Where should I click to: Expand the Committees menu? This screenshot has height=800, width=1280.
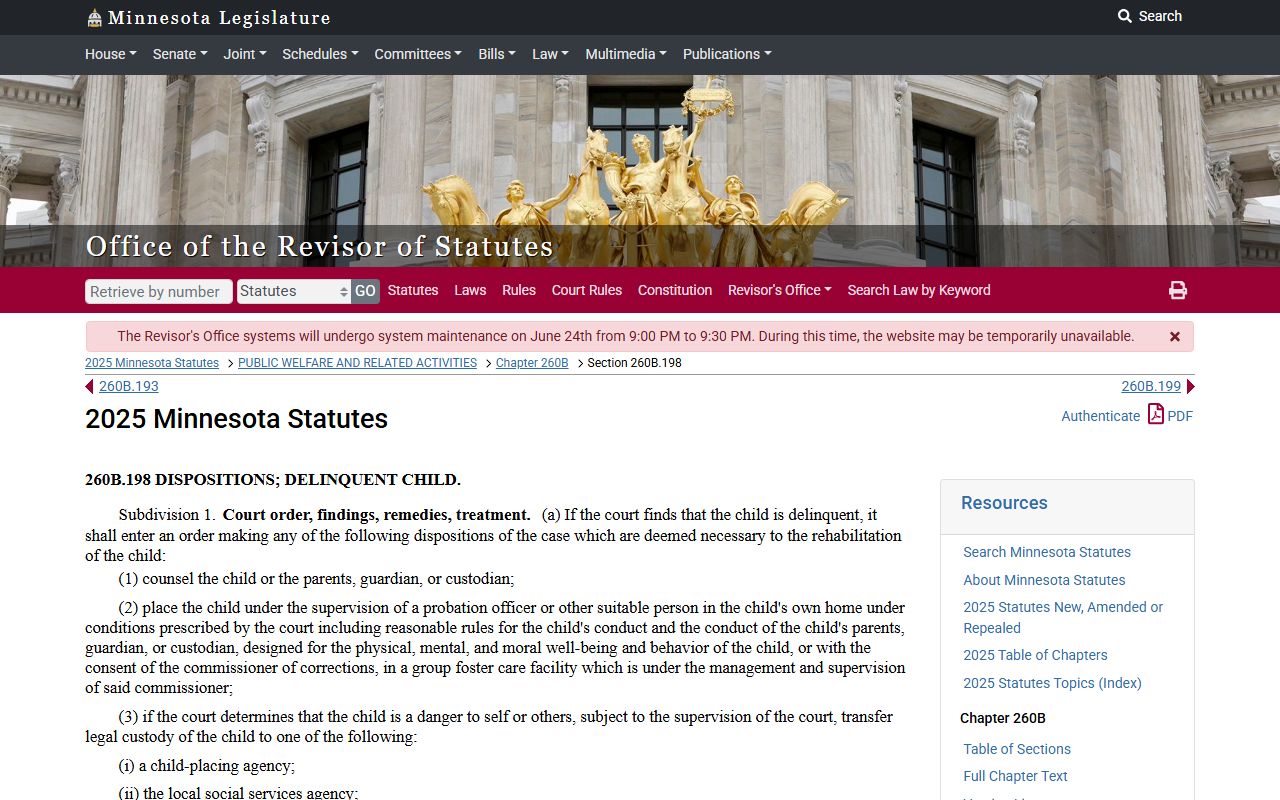point(418,54)
